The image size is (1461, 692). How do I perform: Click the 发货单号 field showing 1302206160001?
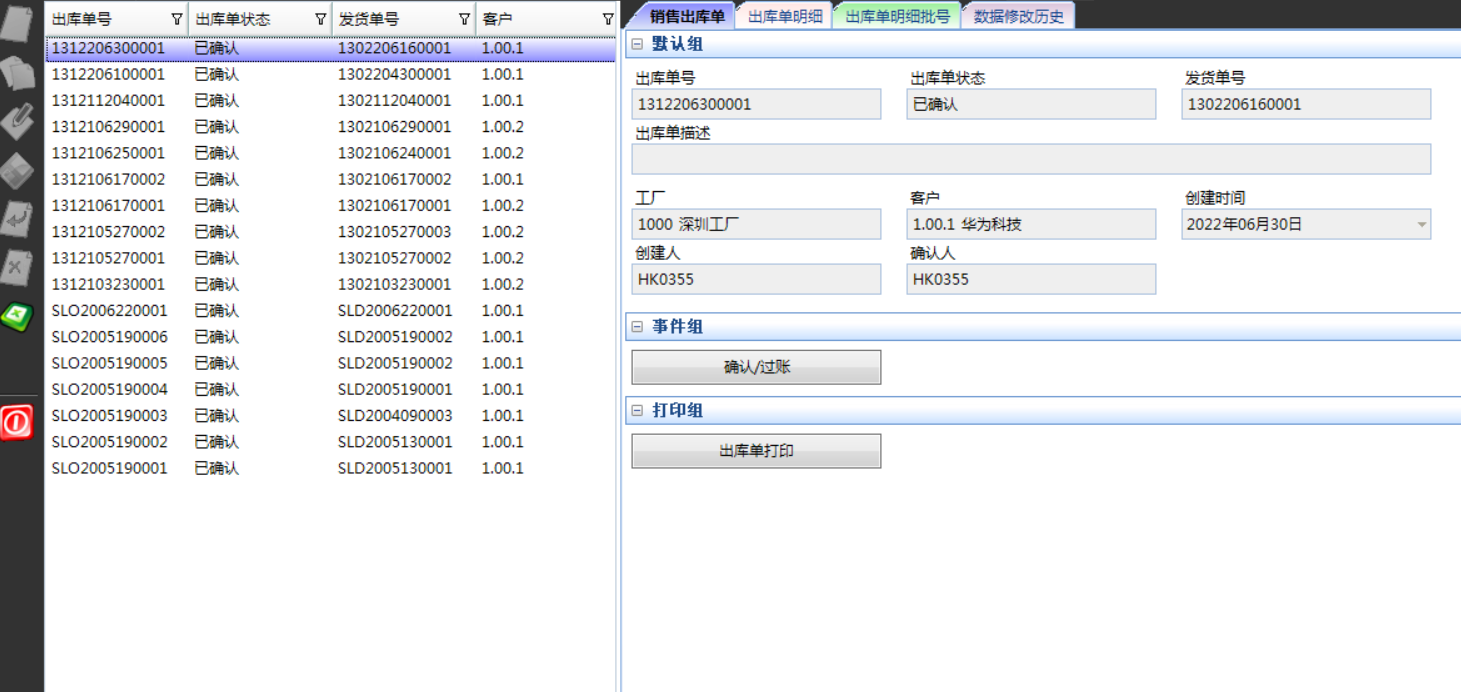(1306, 104)
